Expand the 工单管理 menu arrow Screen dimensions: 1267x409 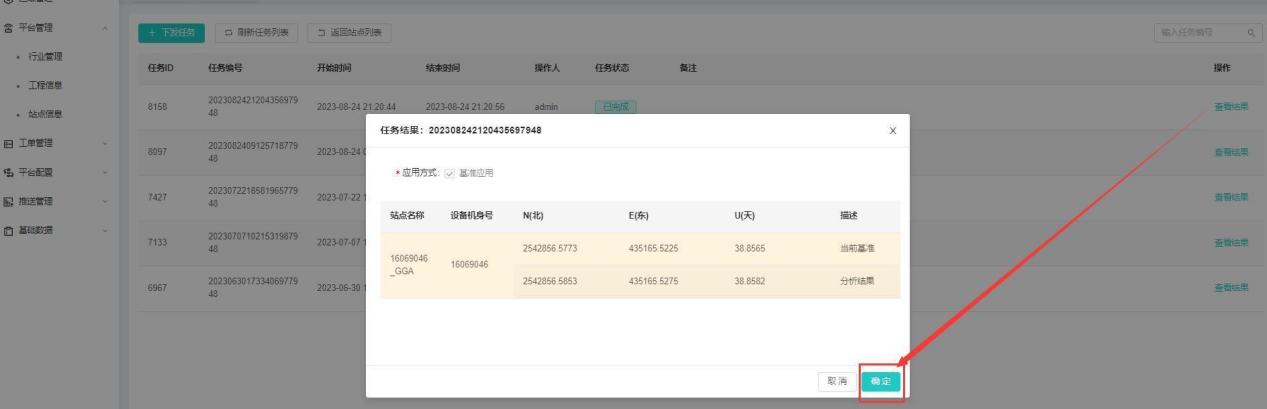105,143
